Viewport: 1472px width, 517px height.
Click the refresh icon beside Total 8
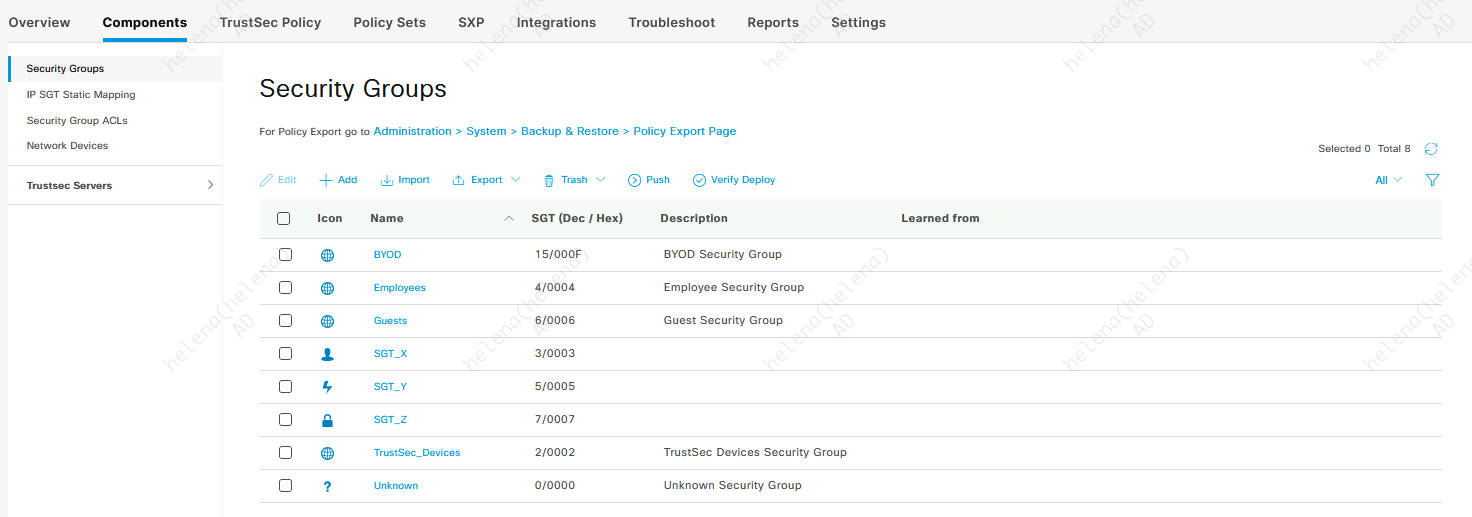(1431, 149)
